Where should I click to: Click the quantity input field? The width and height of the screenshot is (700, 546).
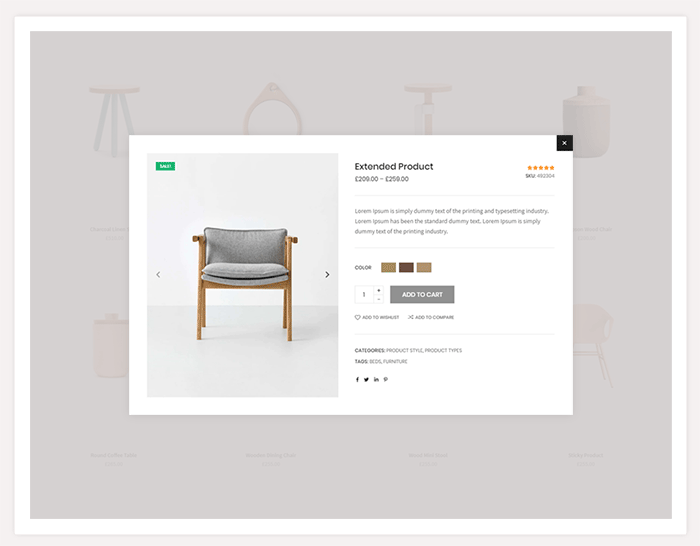[x=364, y=295]
